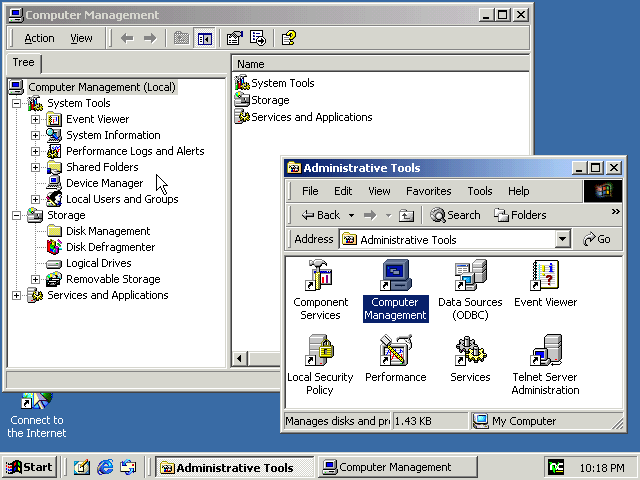Select Disk Management in the tree

[108, 231]
